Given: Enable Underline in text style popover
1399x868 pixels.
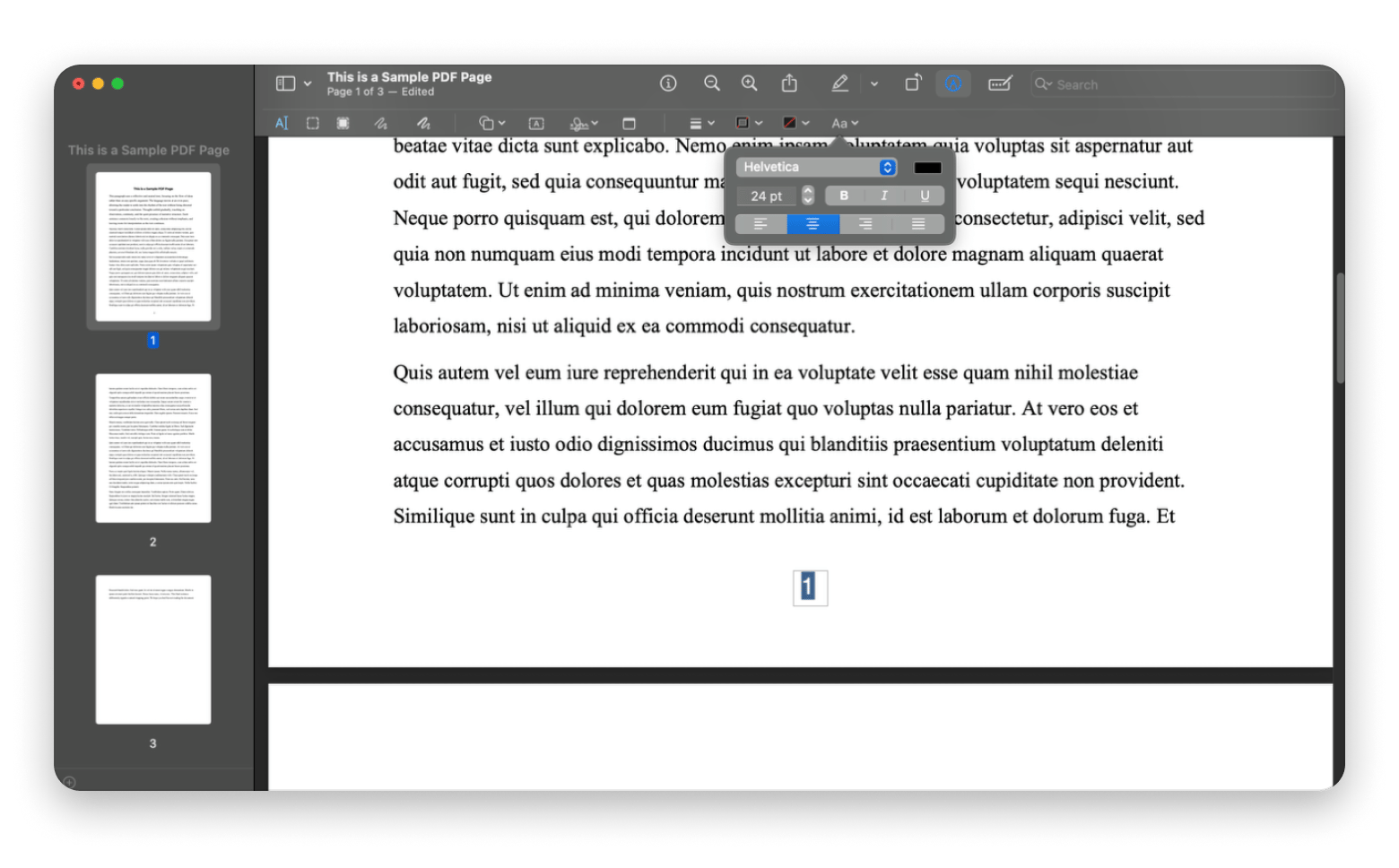Looking at the screenshot, I should click(x=925, y=195).
